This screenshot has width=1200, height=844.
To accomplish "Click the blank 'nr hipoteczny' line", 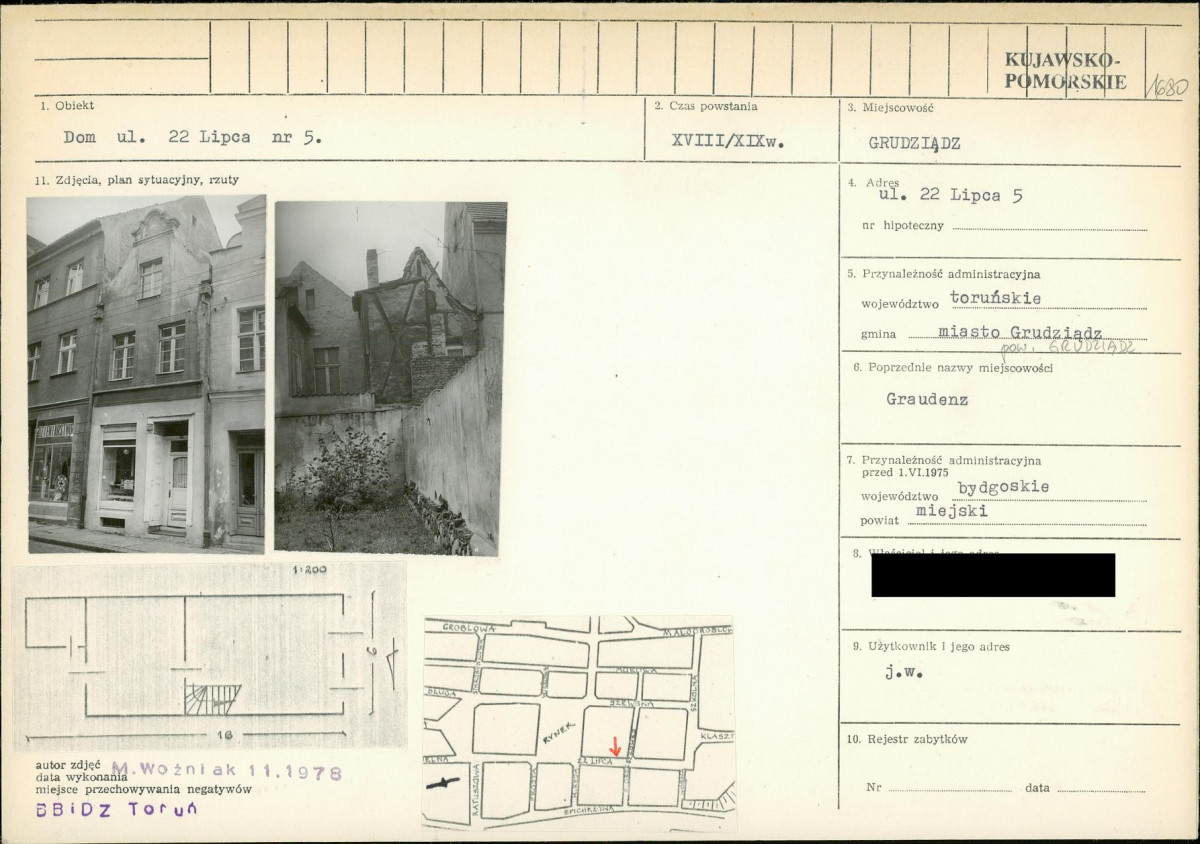I will pyautogui.click(x=1049, y=228).
